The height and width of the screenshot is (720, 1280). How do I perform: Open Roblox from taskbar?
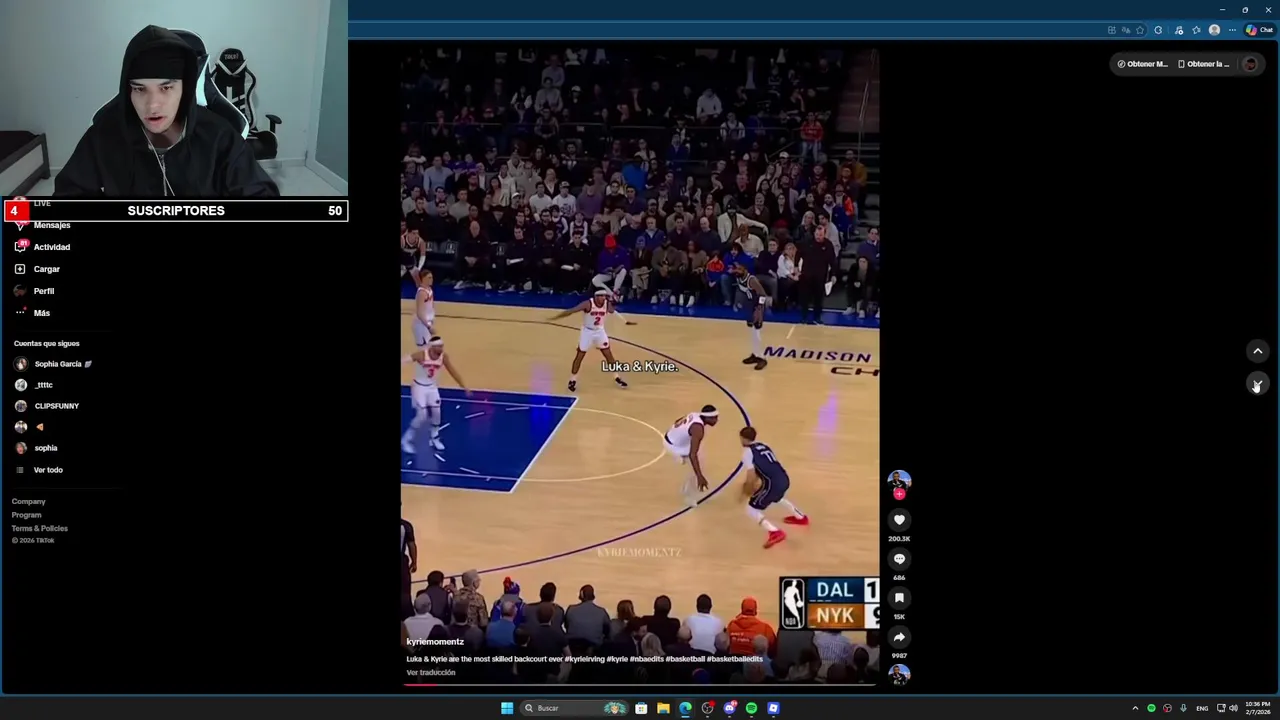(x=773, y=708)
